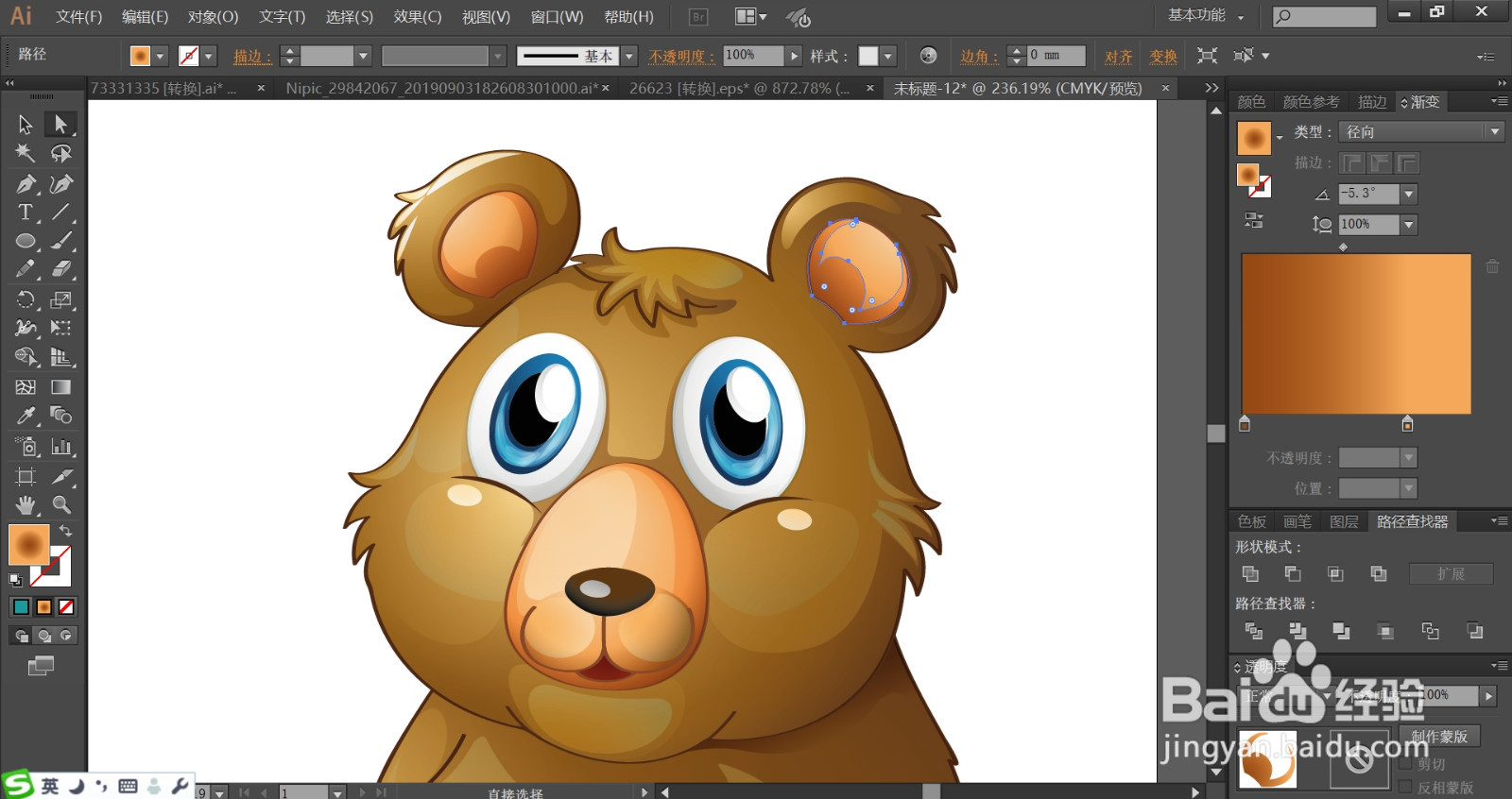Select the Mesh tool
Image resolution: width=1512 pixels, height=799 pixels.
26,387
